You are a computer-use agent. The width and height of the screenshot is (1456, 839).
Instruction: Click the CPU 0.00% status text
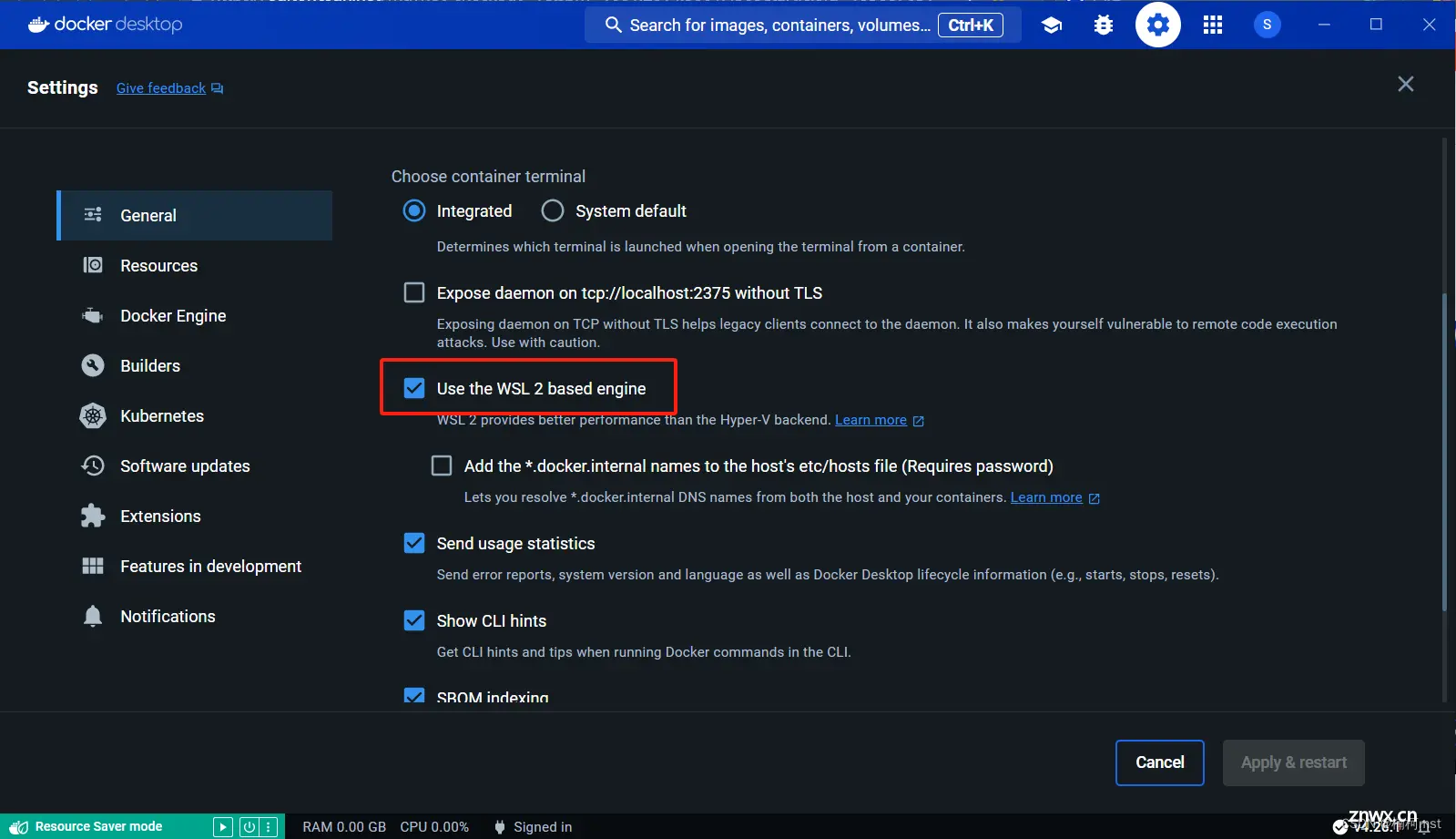click(x=434, y=827)
